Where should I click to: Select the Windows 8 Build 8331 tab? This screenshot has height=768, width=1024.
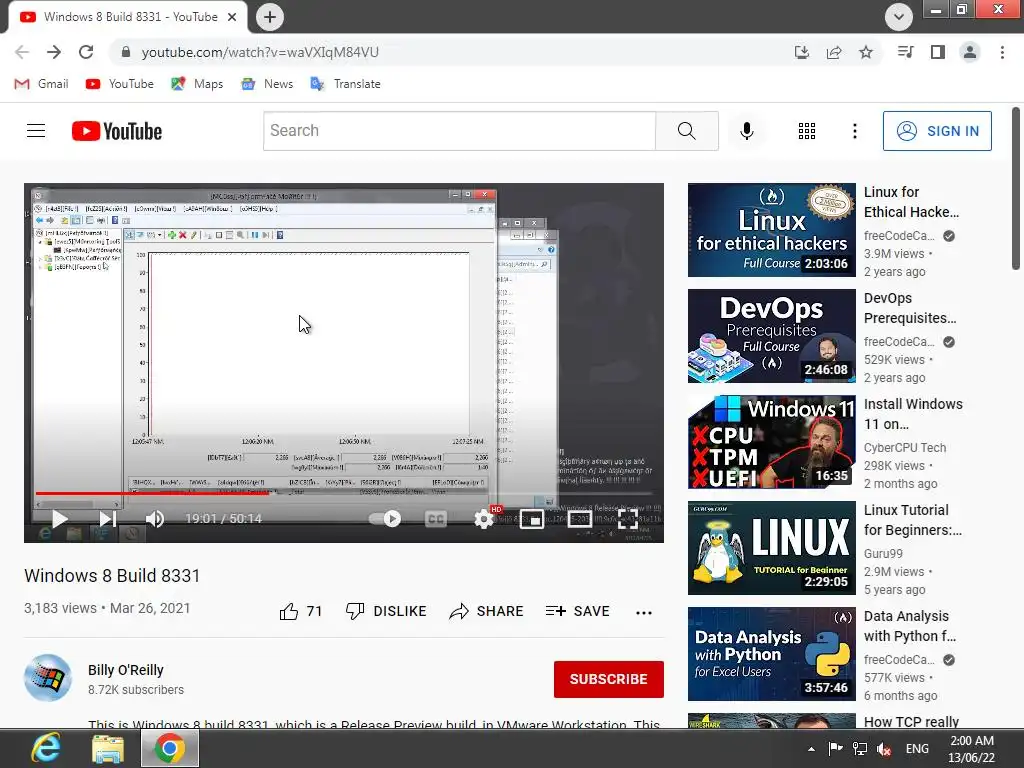coord(128,17)
